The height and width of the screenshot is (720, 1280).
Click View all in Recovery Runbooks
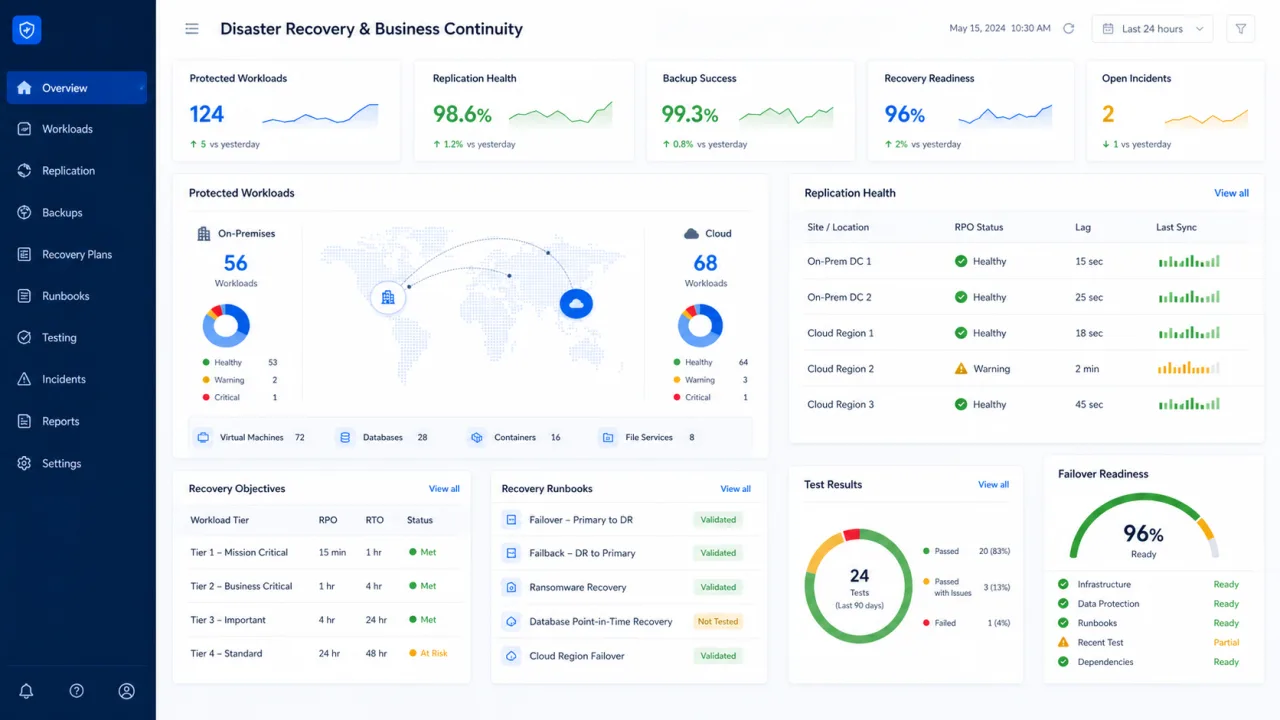pyautogui.click(x=735, y=489)
